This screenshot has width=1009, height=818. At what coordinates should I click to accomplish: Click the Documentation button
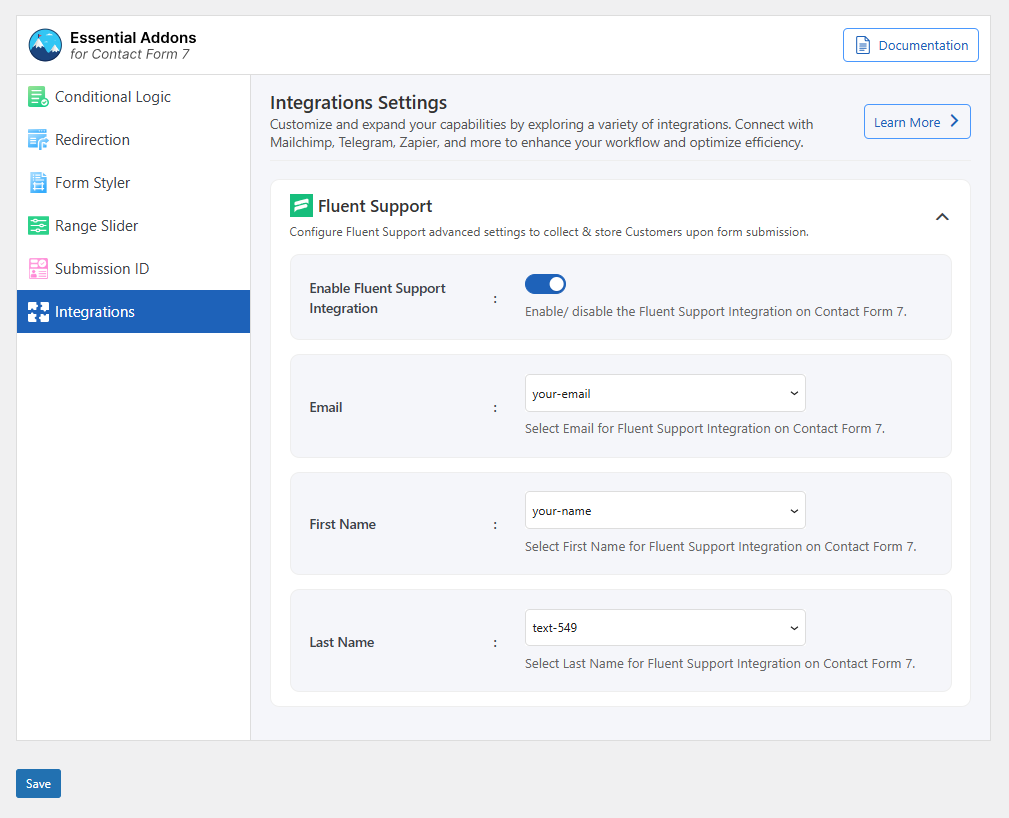pos(911,45)
